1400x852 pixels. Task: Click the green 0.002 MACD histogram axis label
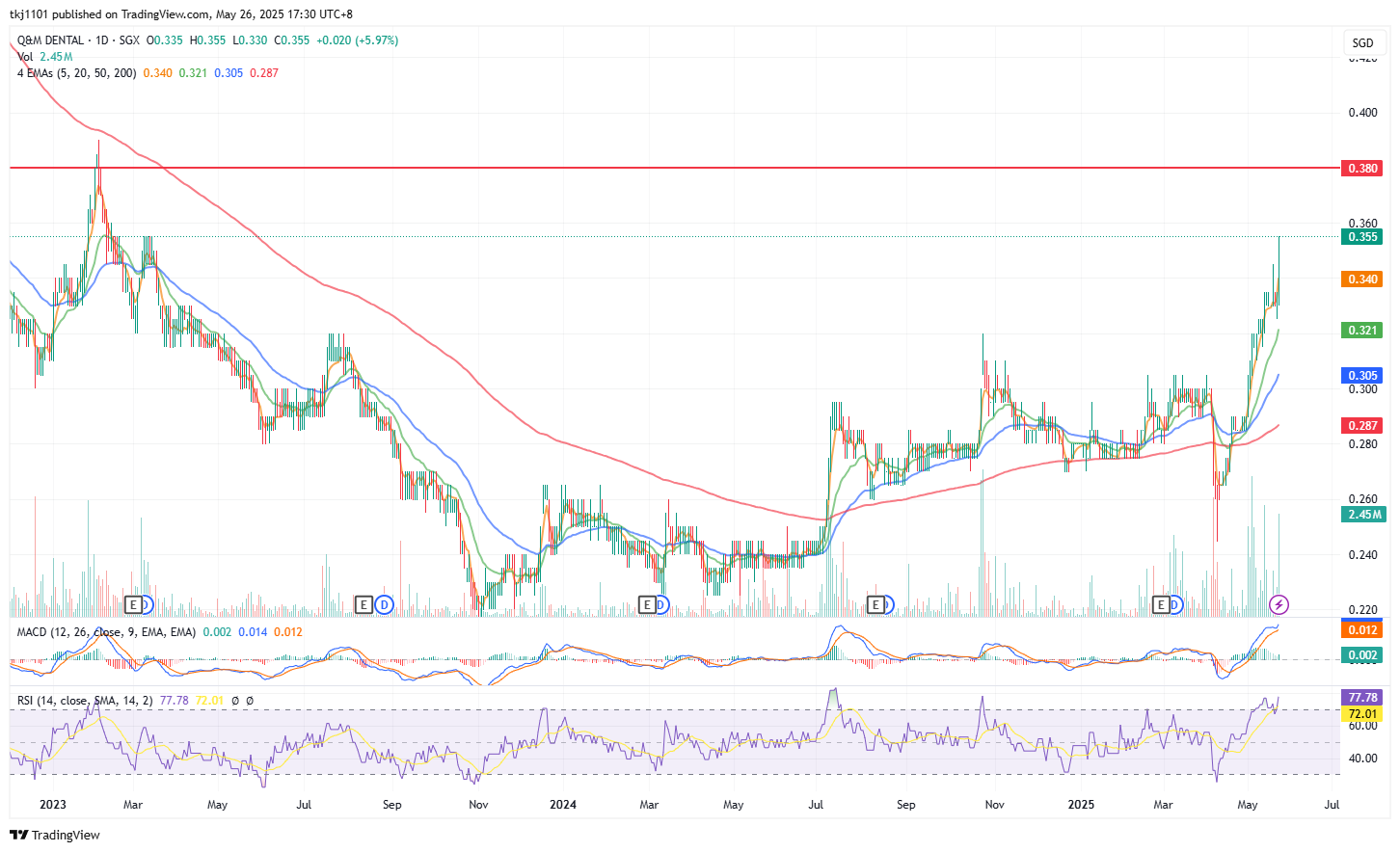(x=1362, y=654)
